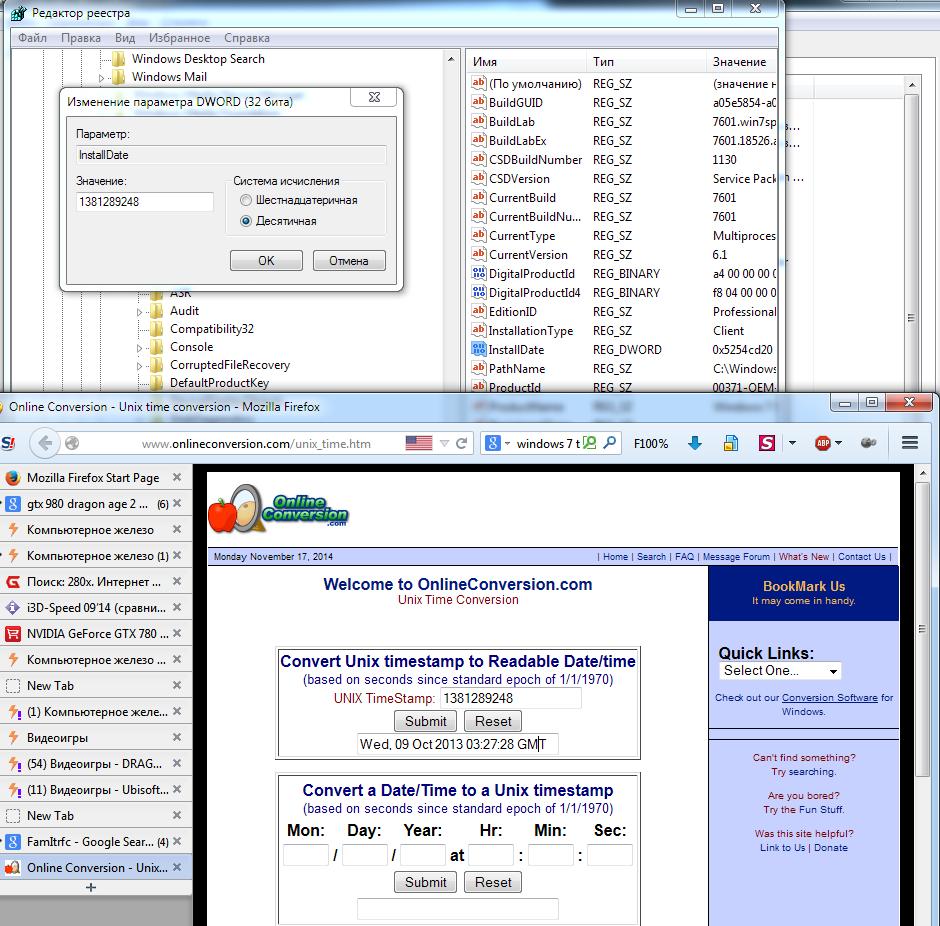
Task: Expand the CorruptedFileRecovery key
Action: 139,366
